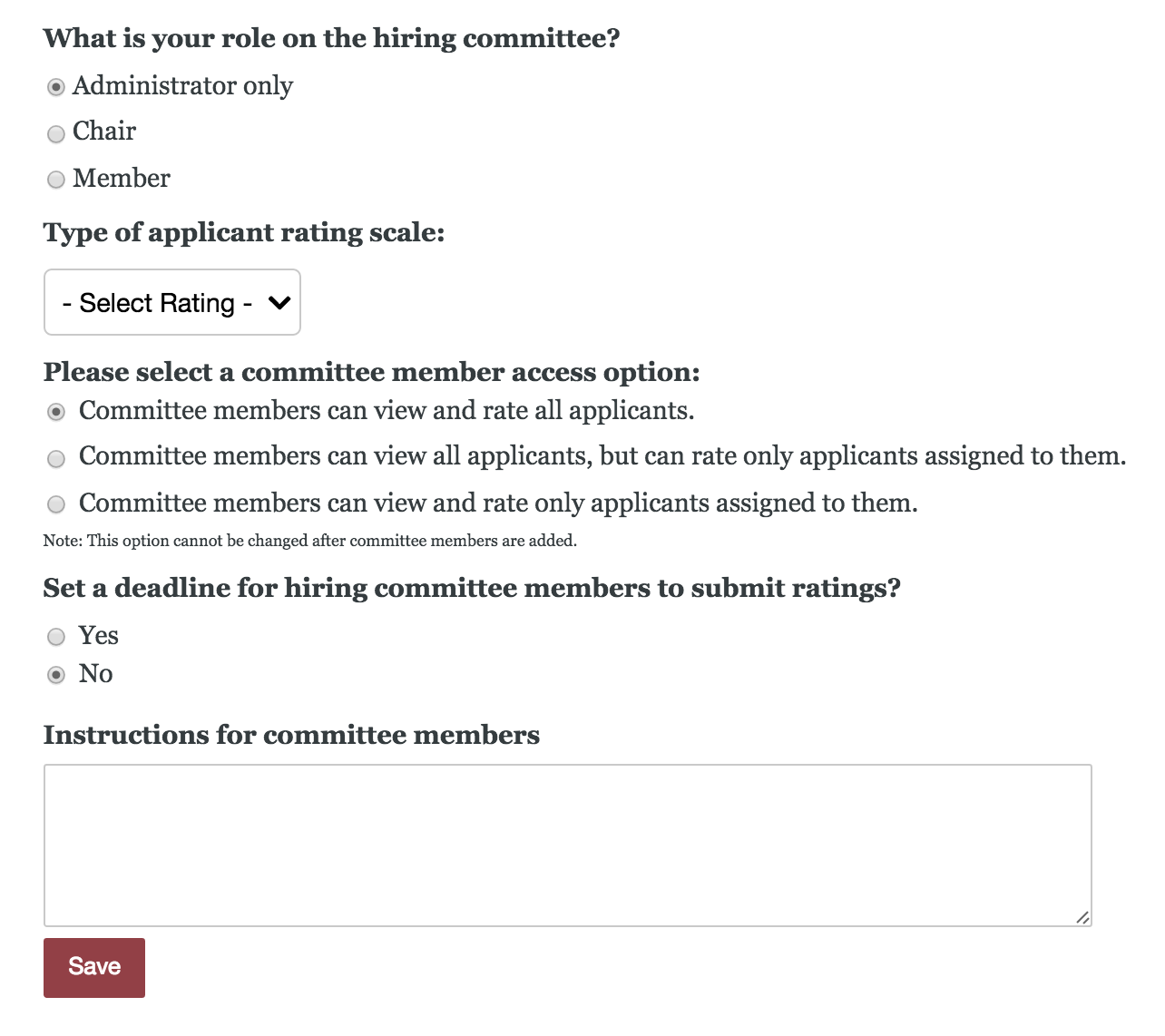This screenshot has height=1036, width=1165.
Task: Choose the Chair role option
Action: [x=56, y=133]
